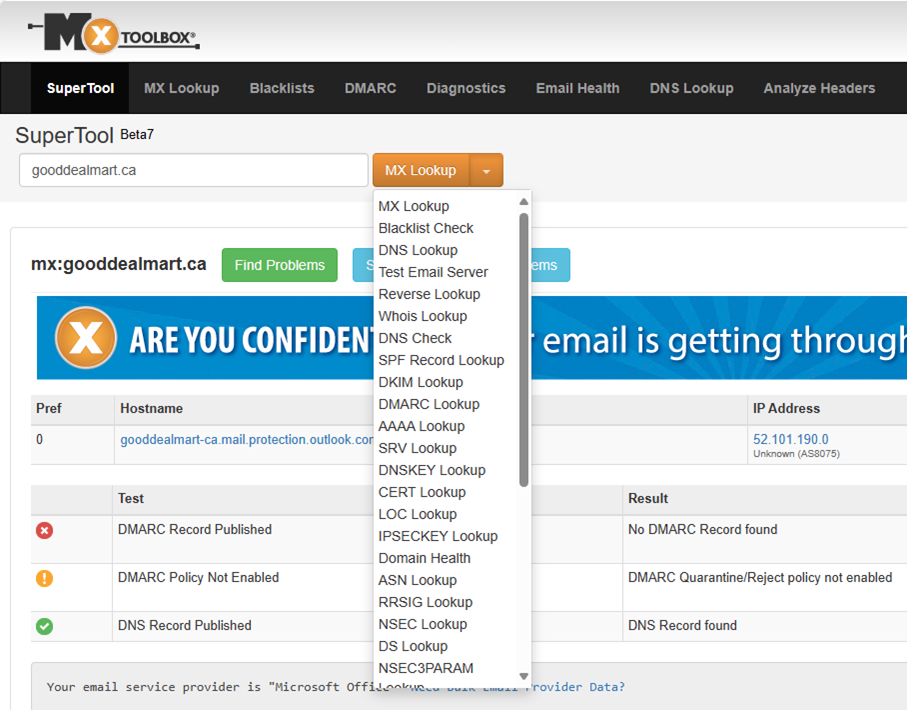
Task: Select IPSECKEY Lookup option
Action: coord(438,536)
